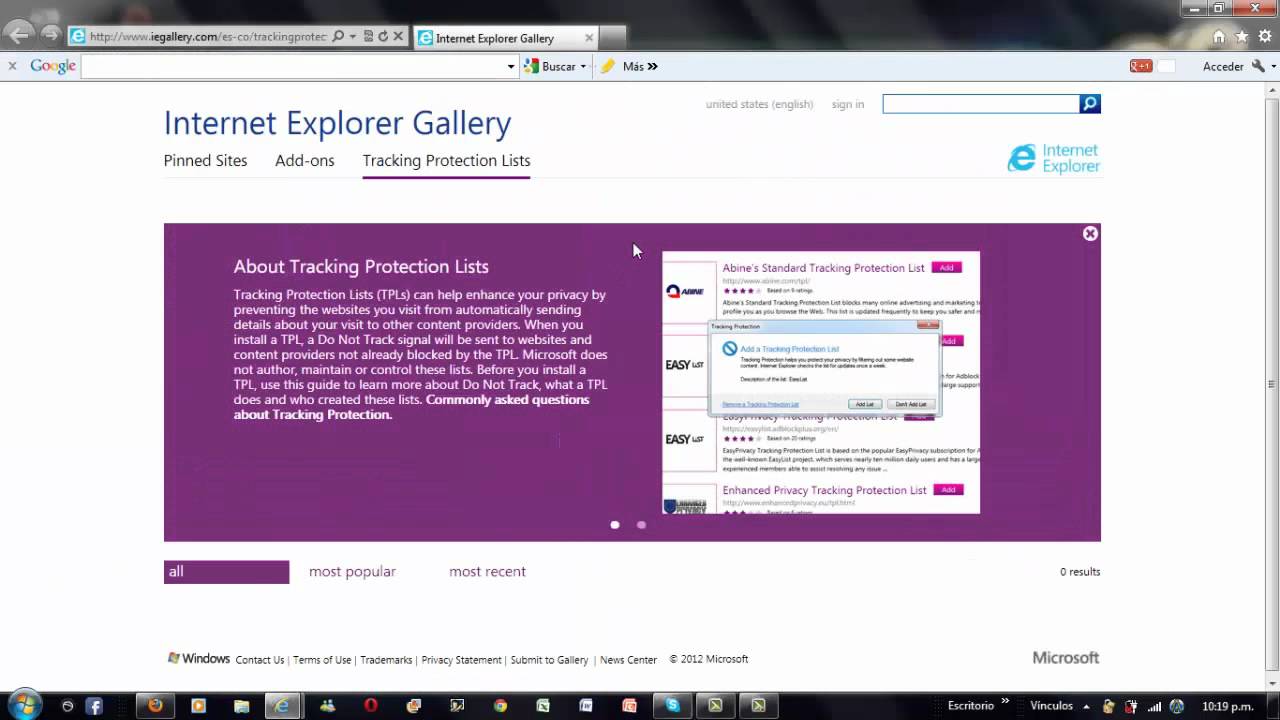The width and height of the screenshot is (1280, 720).
Task: Click the Google toolbar highlighter icon
Action: point(607,66)
